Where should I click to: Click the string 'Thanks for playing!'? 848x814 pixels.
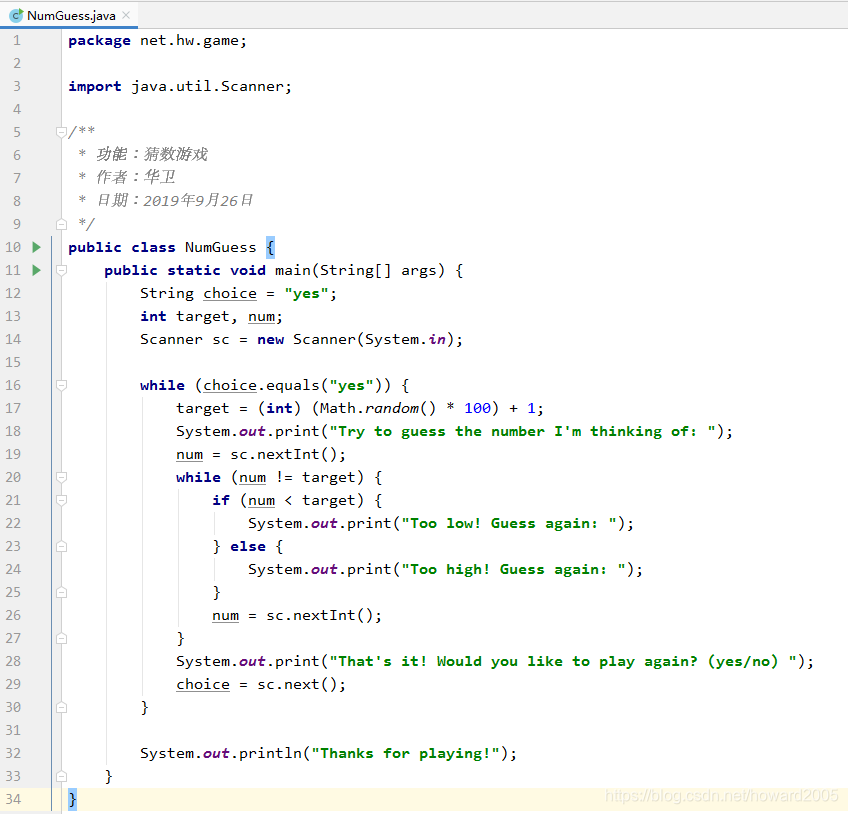click(406, 753)
